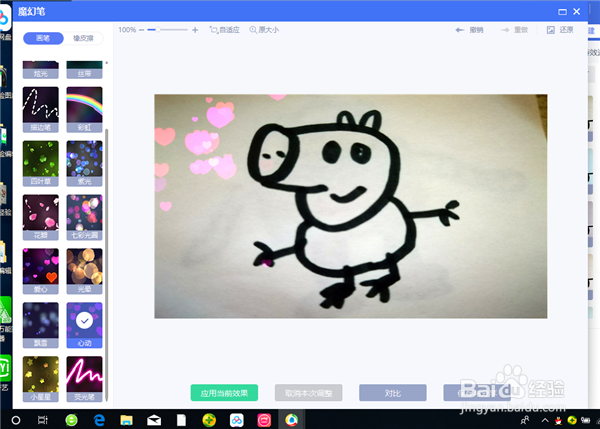
Task: Open the Windows search circle
Action: pyautogui.click(x=16, y=420)
